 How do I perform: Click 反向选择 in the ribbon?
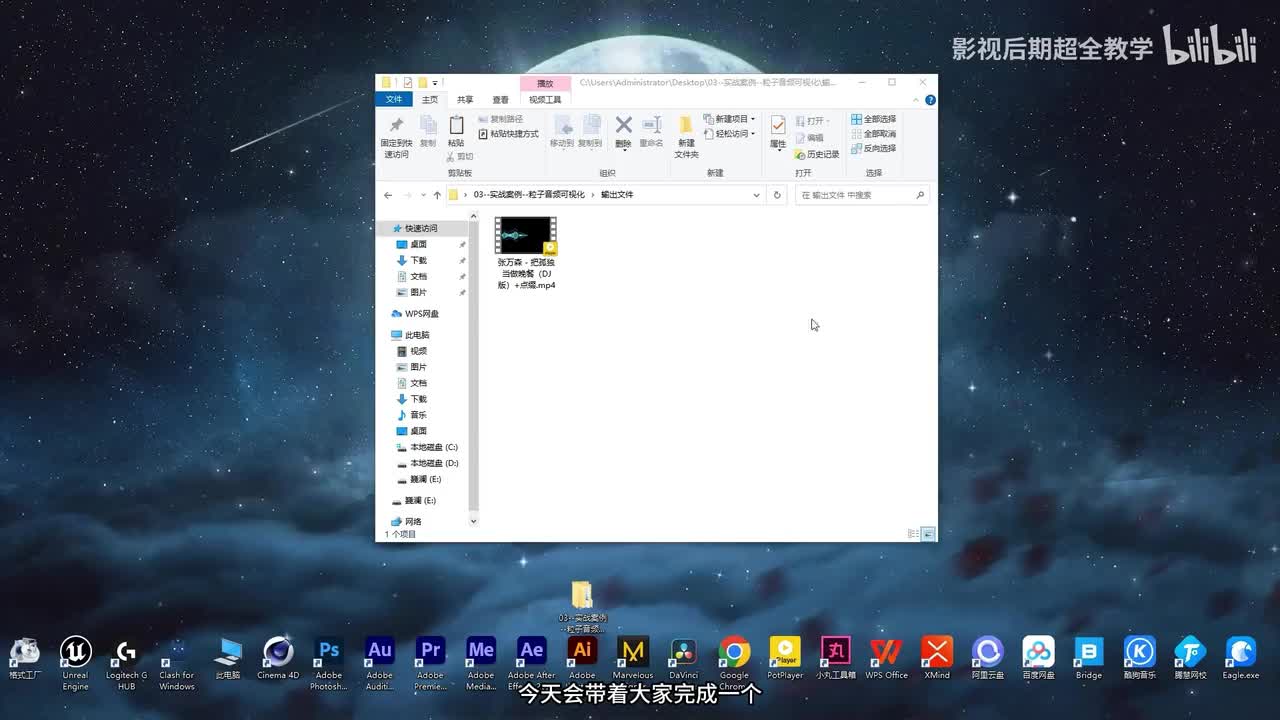(x=873, y=148)
